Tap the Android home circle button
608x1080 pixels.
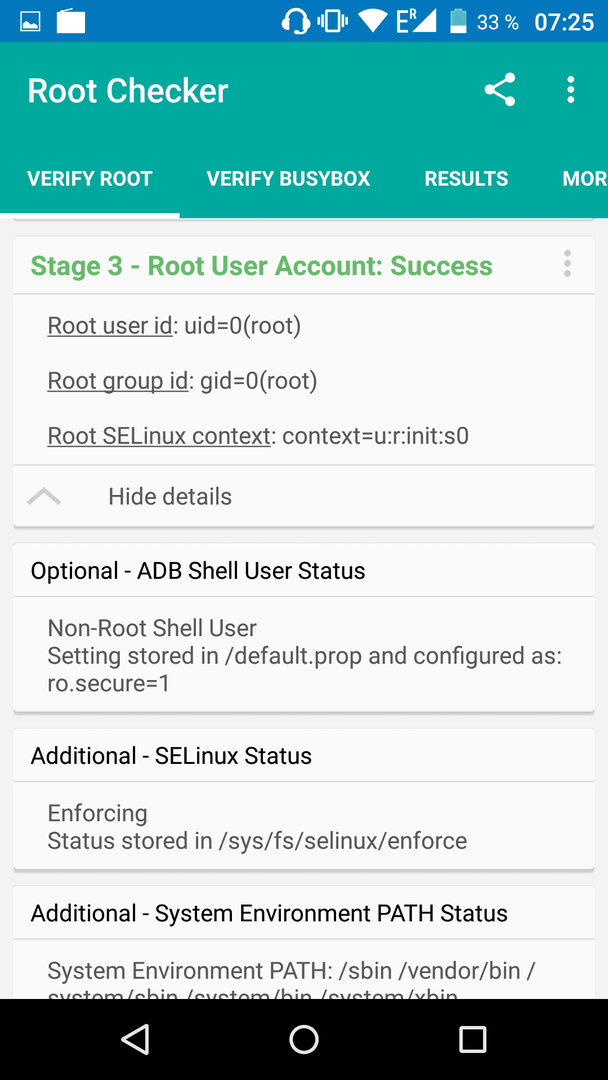[304, 1039]
